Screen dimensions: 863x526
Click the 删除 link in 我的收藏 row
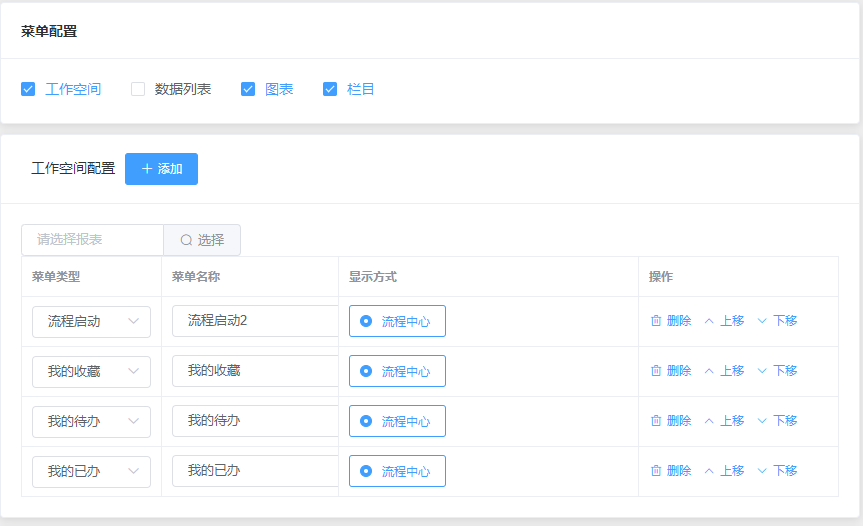coord(679,371)
